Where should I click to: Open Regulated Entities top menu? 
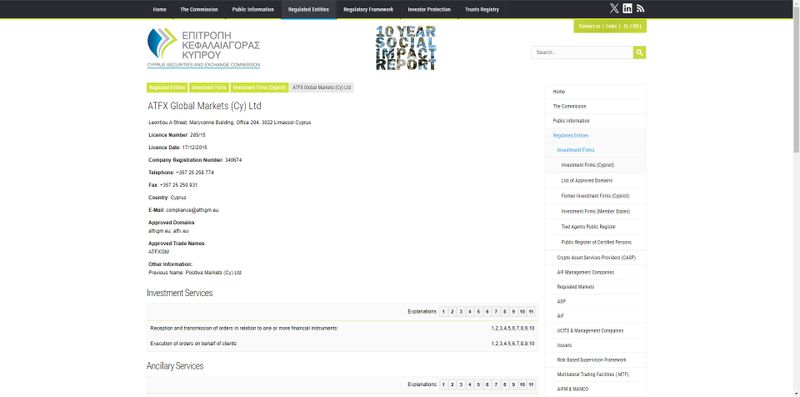point(309,9)
